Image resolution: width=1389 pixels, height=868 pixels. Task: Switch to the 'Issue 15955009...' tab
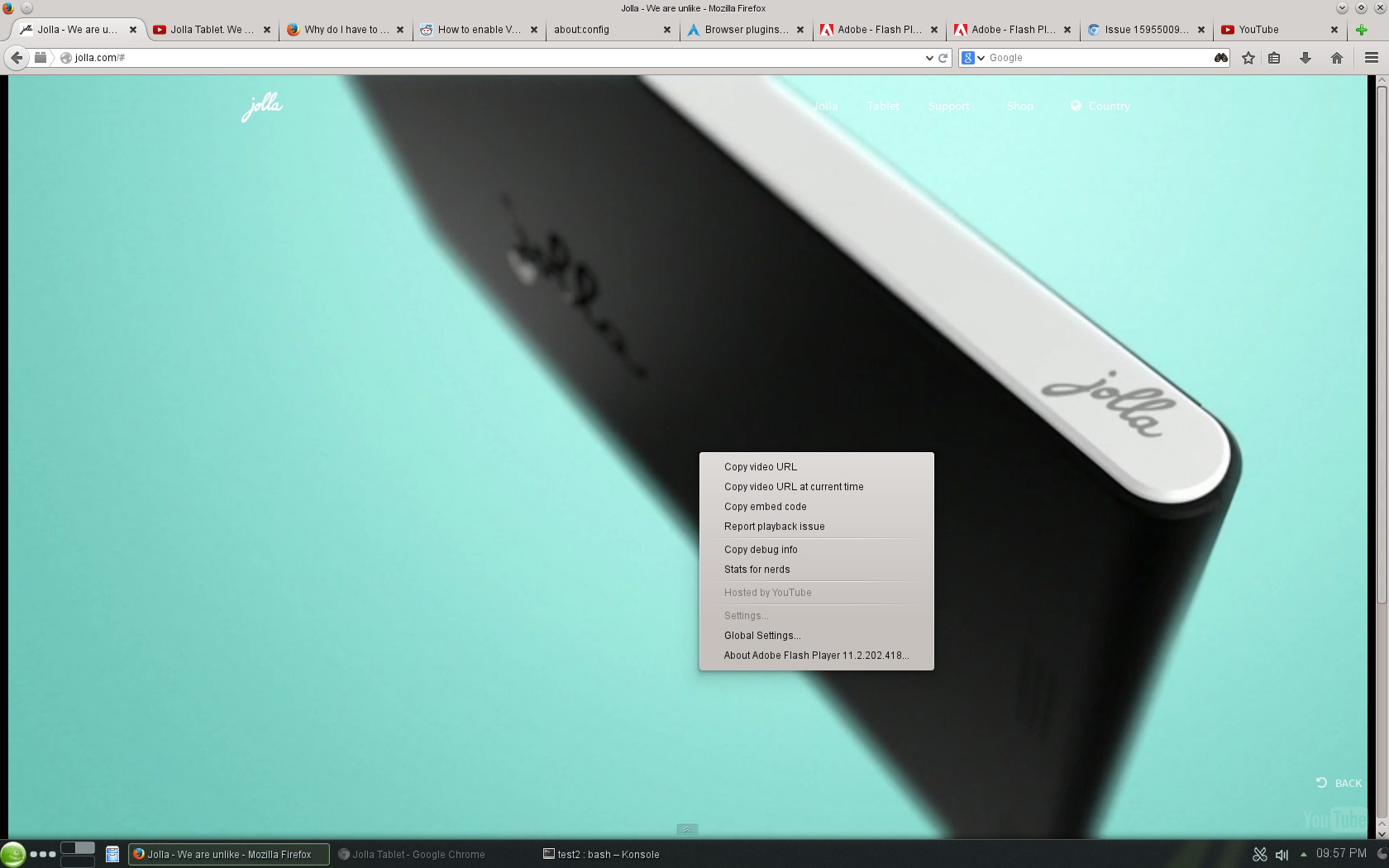click(x=1148, y=30)
